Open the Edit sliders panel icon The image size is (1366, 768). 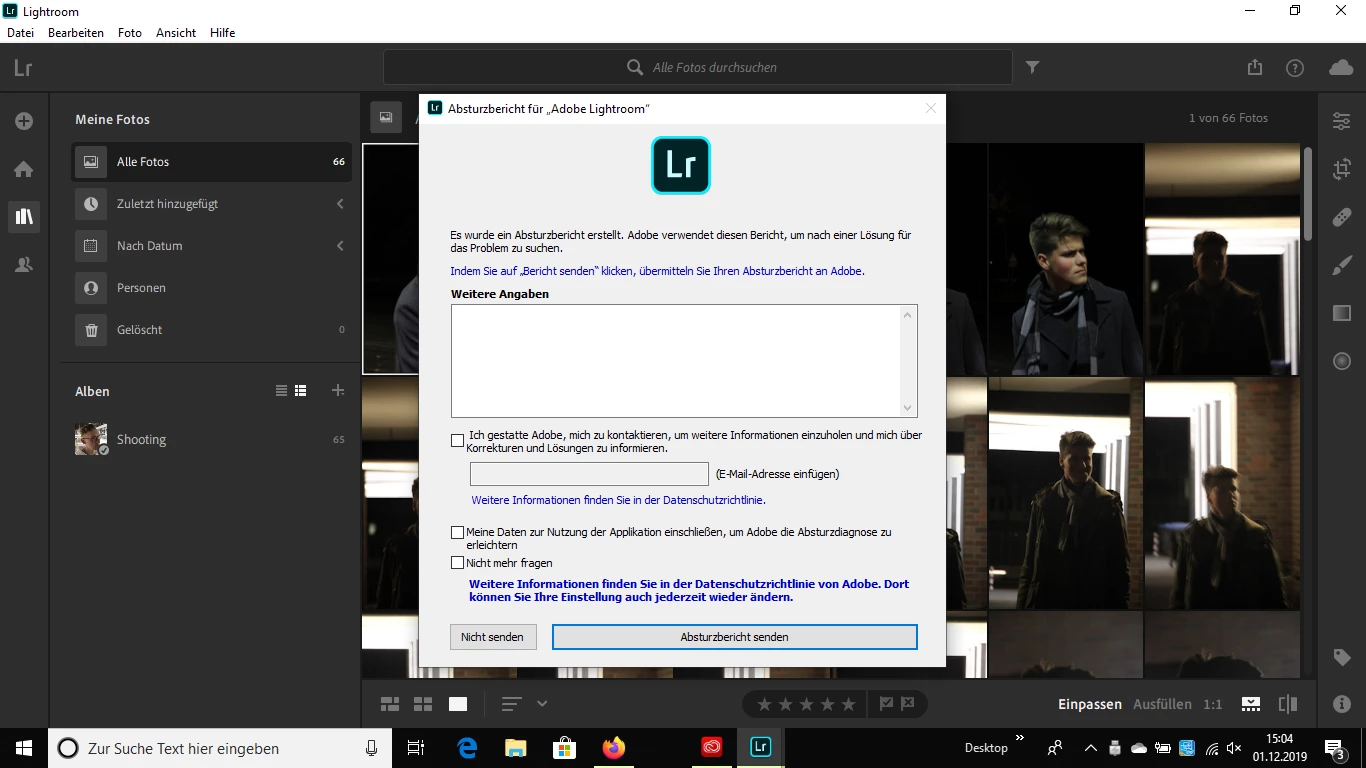[1342, 121]
